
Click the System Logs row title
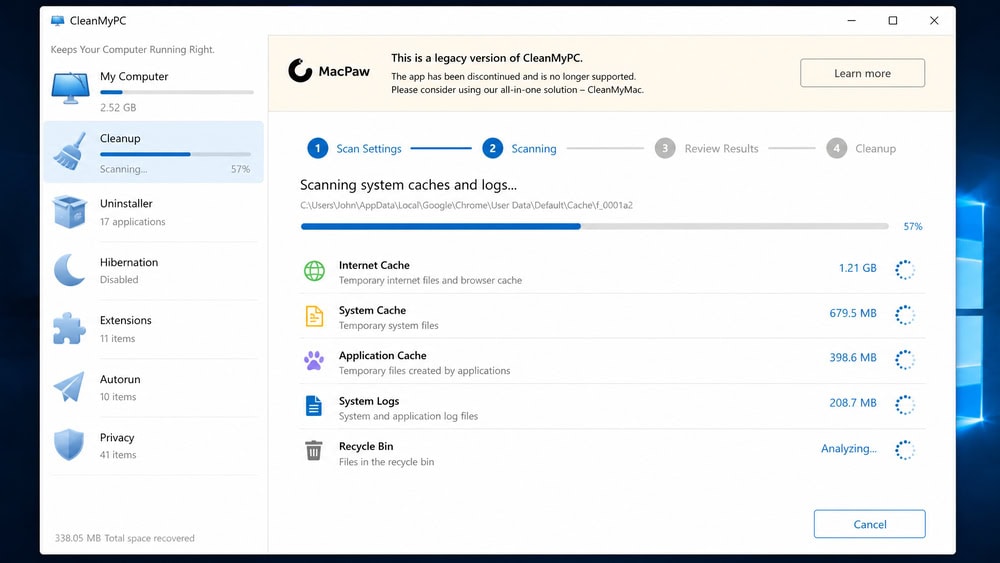pyautogui.click(x=369, y=401)
